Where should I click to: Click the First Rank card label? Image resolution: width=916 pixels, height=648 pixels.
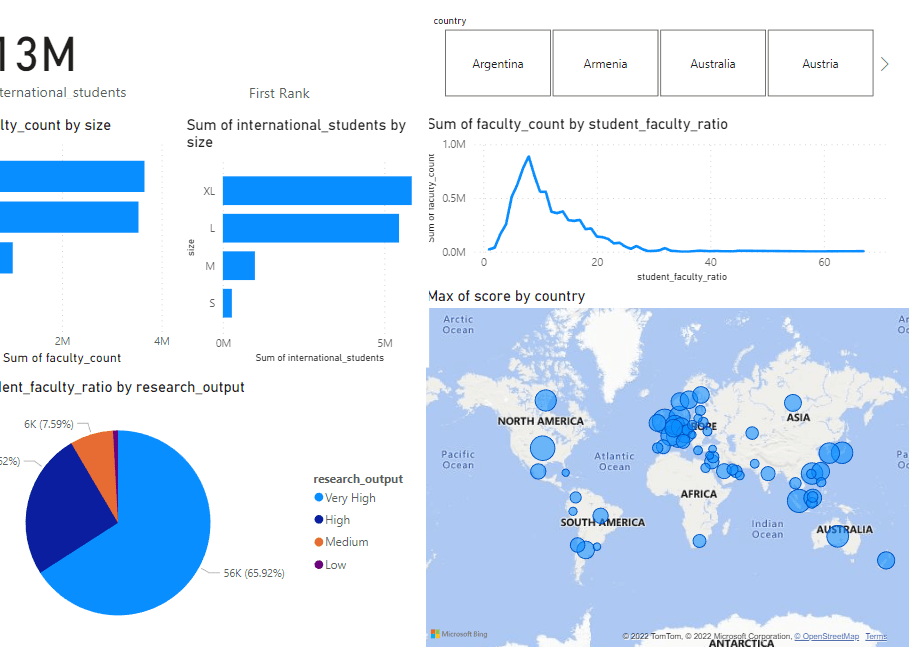point(279,93)
